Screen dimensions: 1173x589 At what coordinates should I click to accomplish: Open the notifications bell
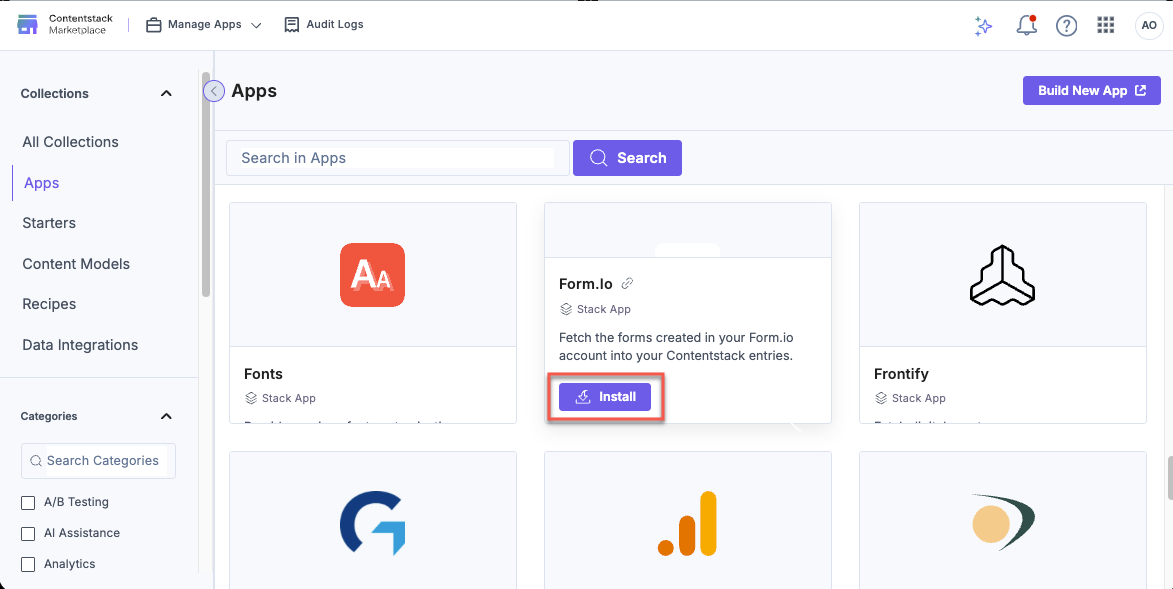[x=1026, y=25]
